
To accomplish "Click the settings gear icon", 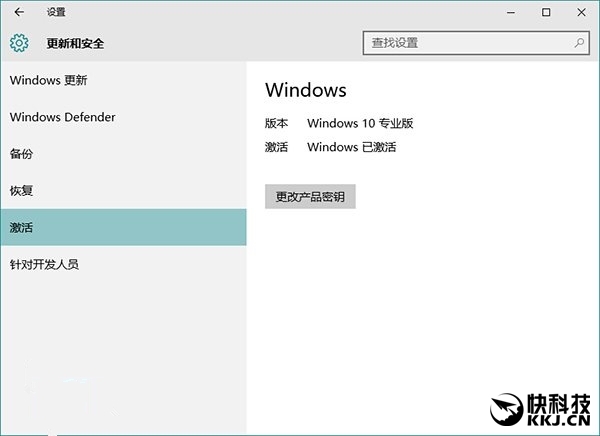I will (19, 43).
